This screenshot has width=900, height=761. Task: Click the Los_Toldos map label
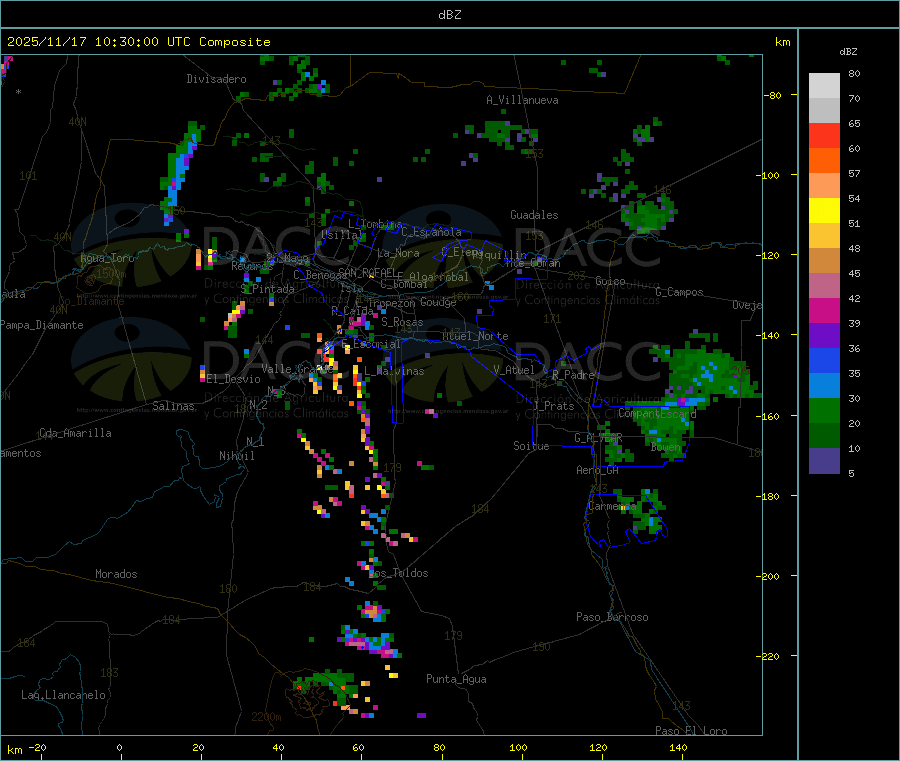pos(398,573)
